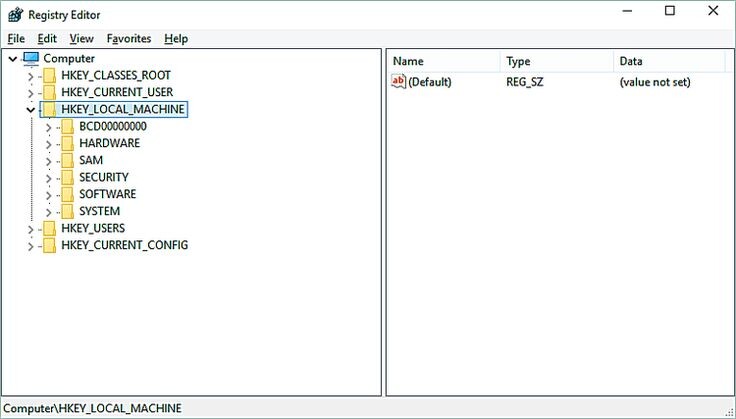736x419 pixels.
Task: Collapse the Computer root node
Action: click(13, 59)
